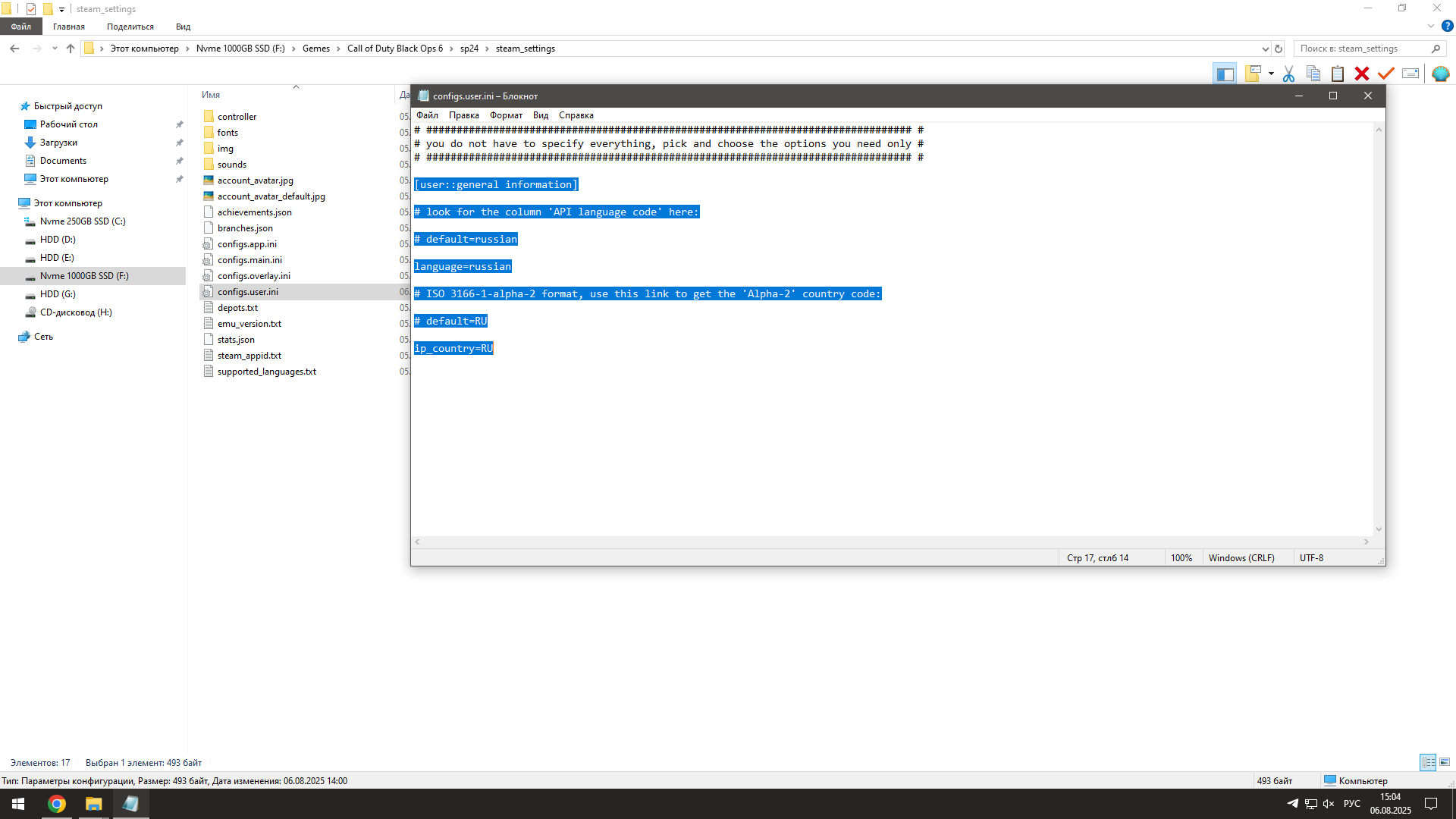Screen dimensions: 1456x819
Task: Click the Cut scissors toolbar icon
Action: coord(1288,74)
